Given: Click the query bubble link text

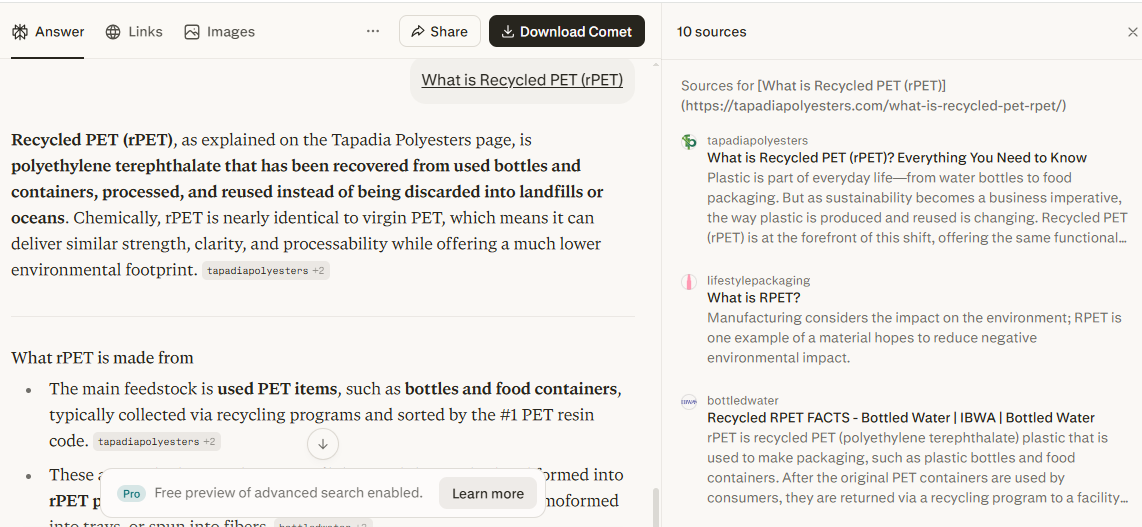Looking at the screenshot, I should 522,80.
